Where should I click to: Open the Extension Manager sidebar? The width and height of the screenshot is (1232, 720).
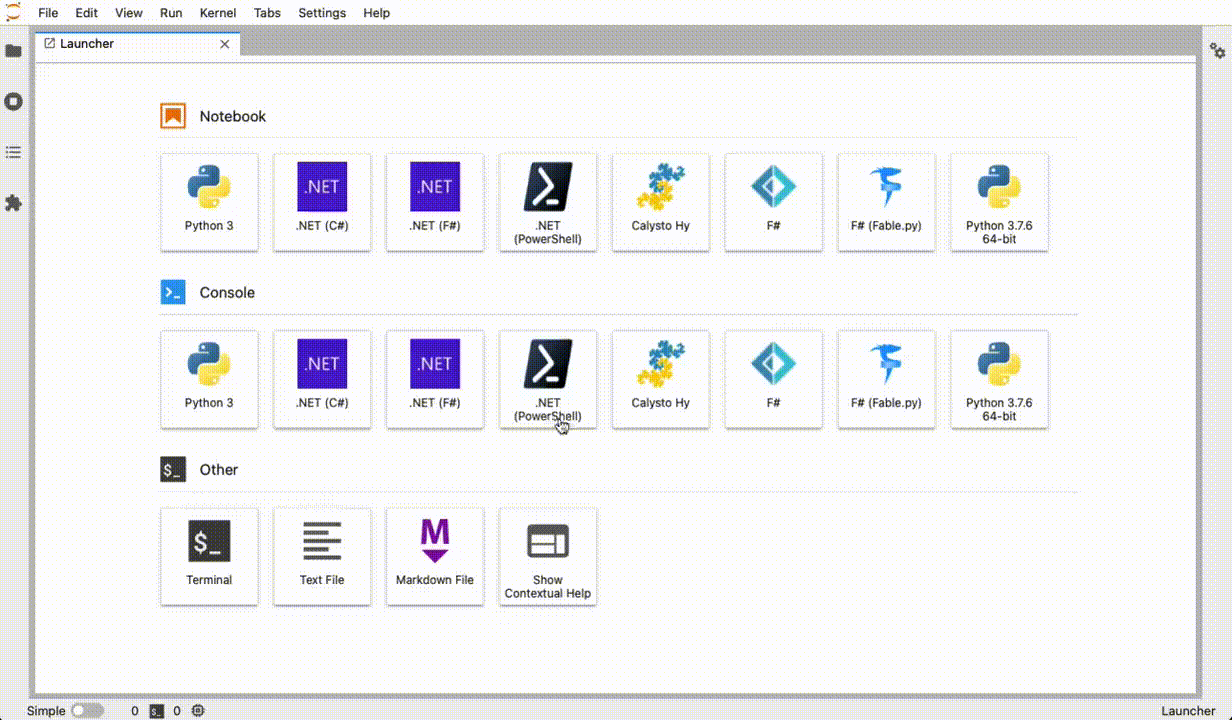13,203
